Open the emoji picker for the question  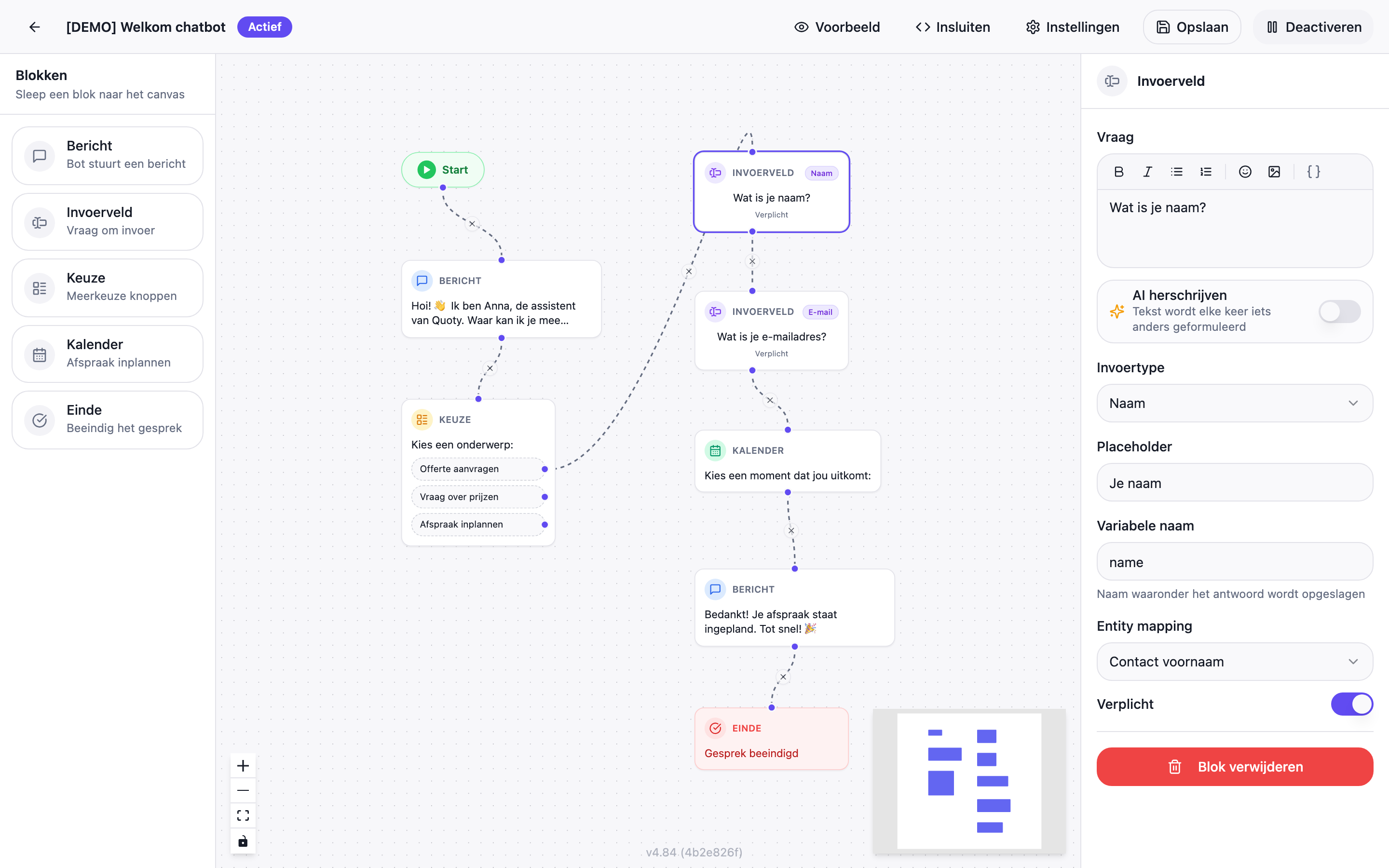pos(1245,172)
